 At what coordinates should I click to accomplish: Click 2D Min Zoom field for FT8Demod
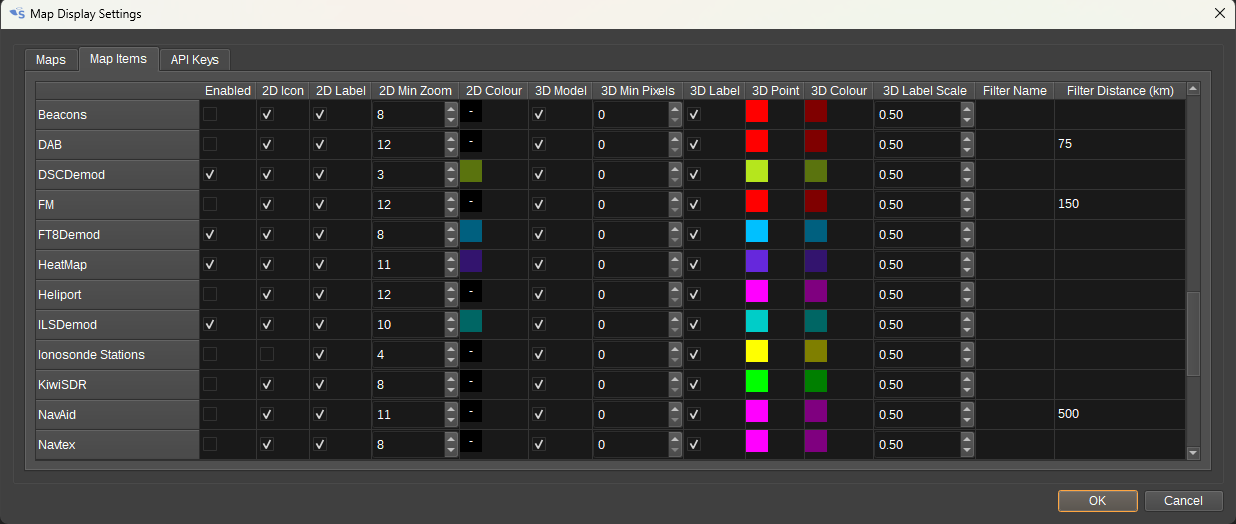click(x=408, y=235)
